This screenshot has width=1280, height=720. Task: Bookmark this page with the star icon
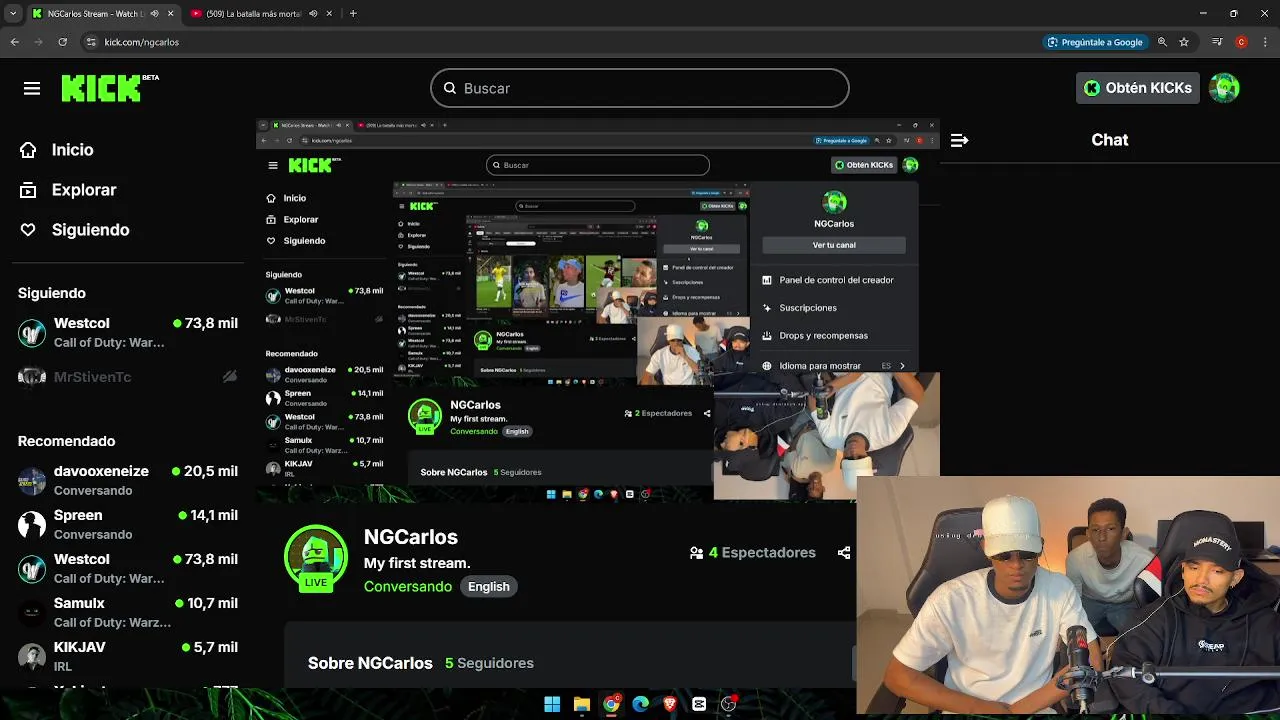pos(1184,42)
